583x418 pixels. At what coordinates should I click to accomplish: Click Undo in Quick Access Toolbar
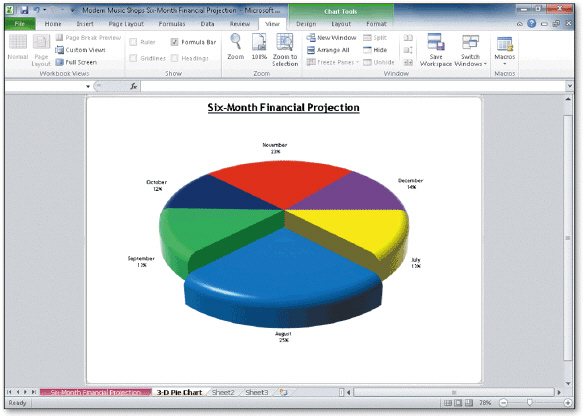click(37, 10)
